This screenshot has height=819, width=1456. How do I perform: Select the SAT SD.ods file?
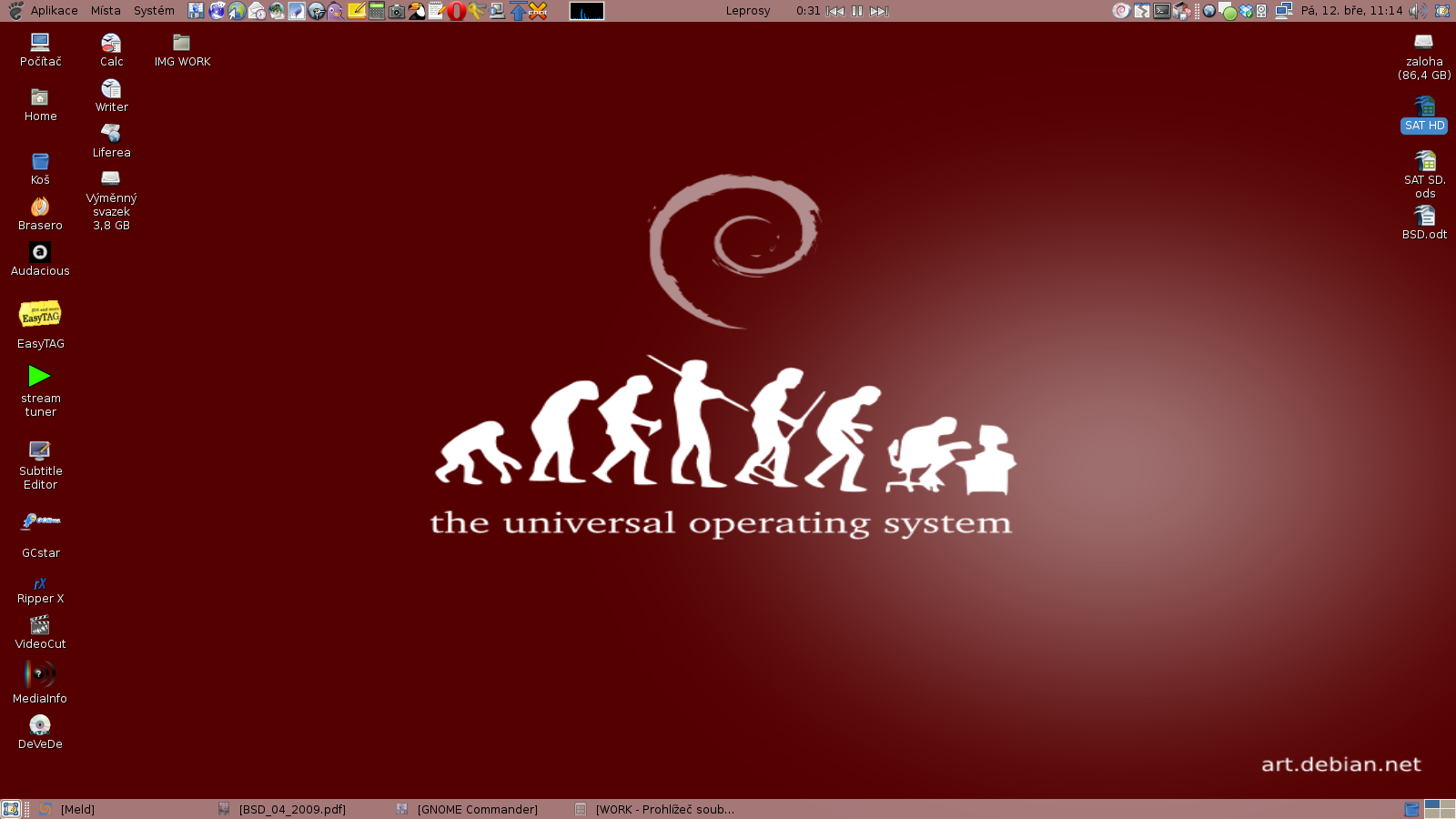tap(1424, 175)
